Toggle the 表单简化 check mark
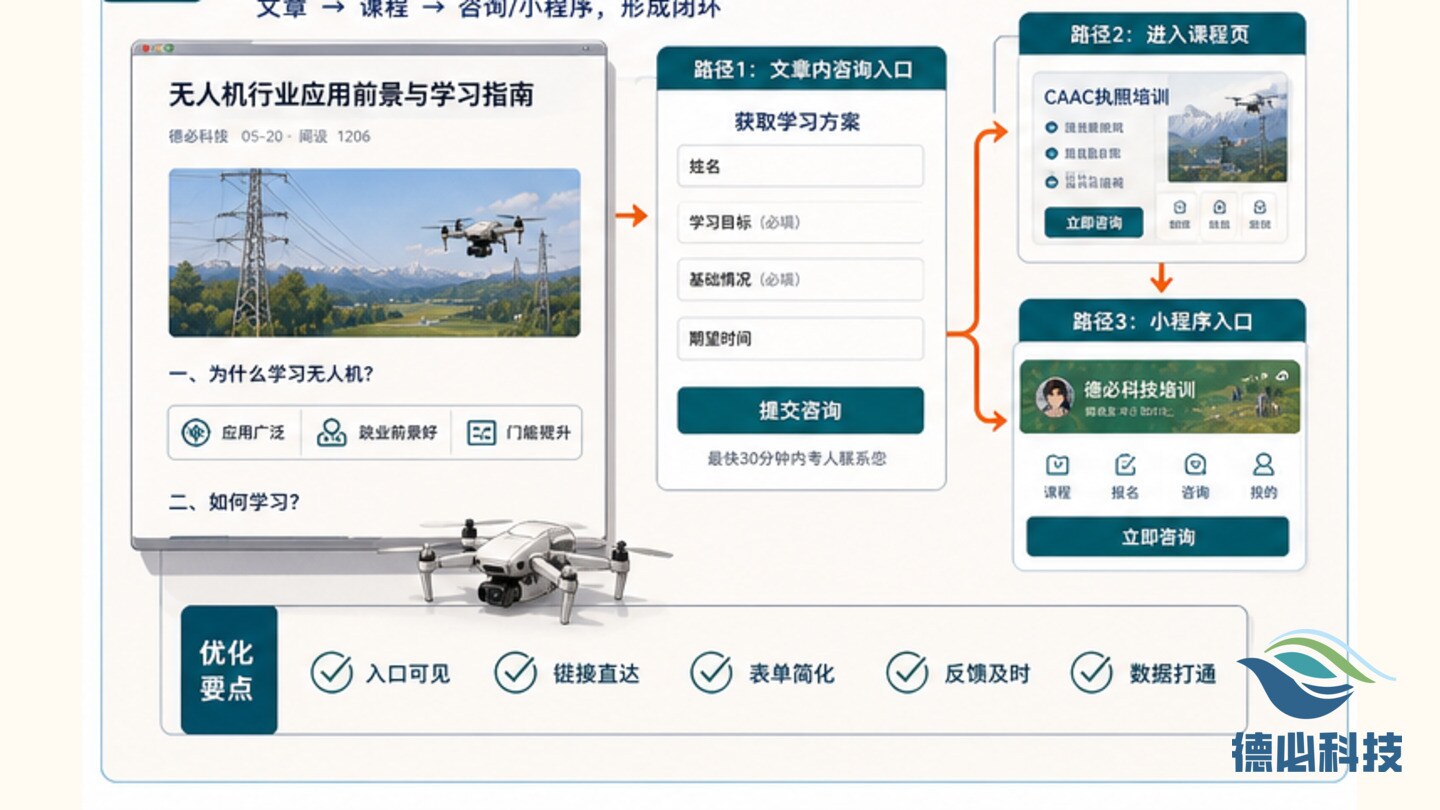Screen dimensions: 1440x810 (x=711, y=673)
